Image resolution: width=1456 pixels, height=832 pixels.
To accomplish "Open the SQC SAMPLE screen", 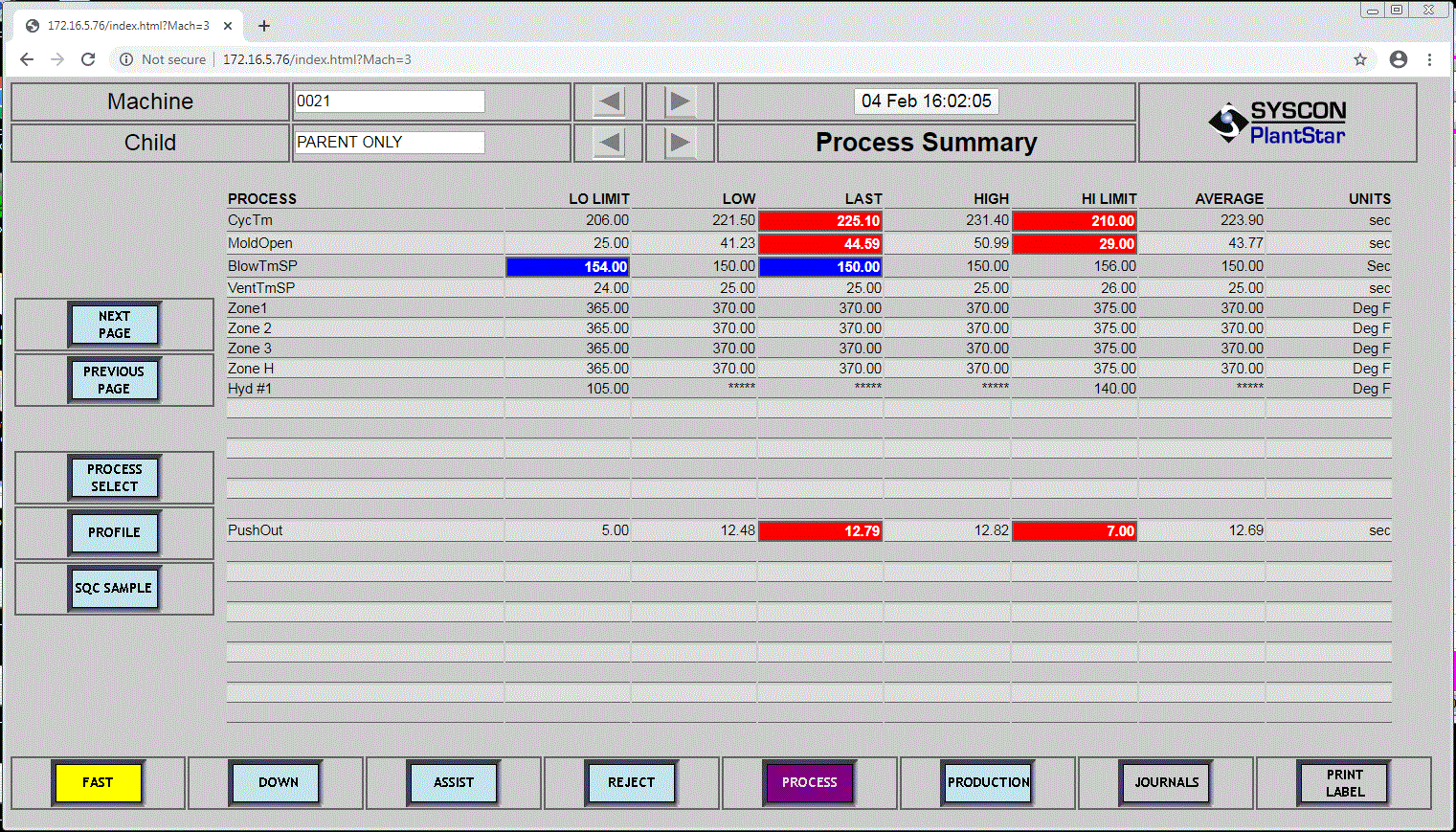I will click(114, 588).
